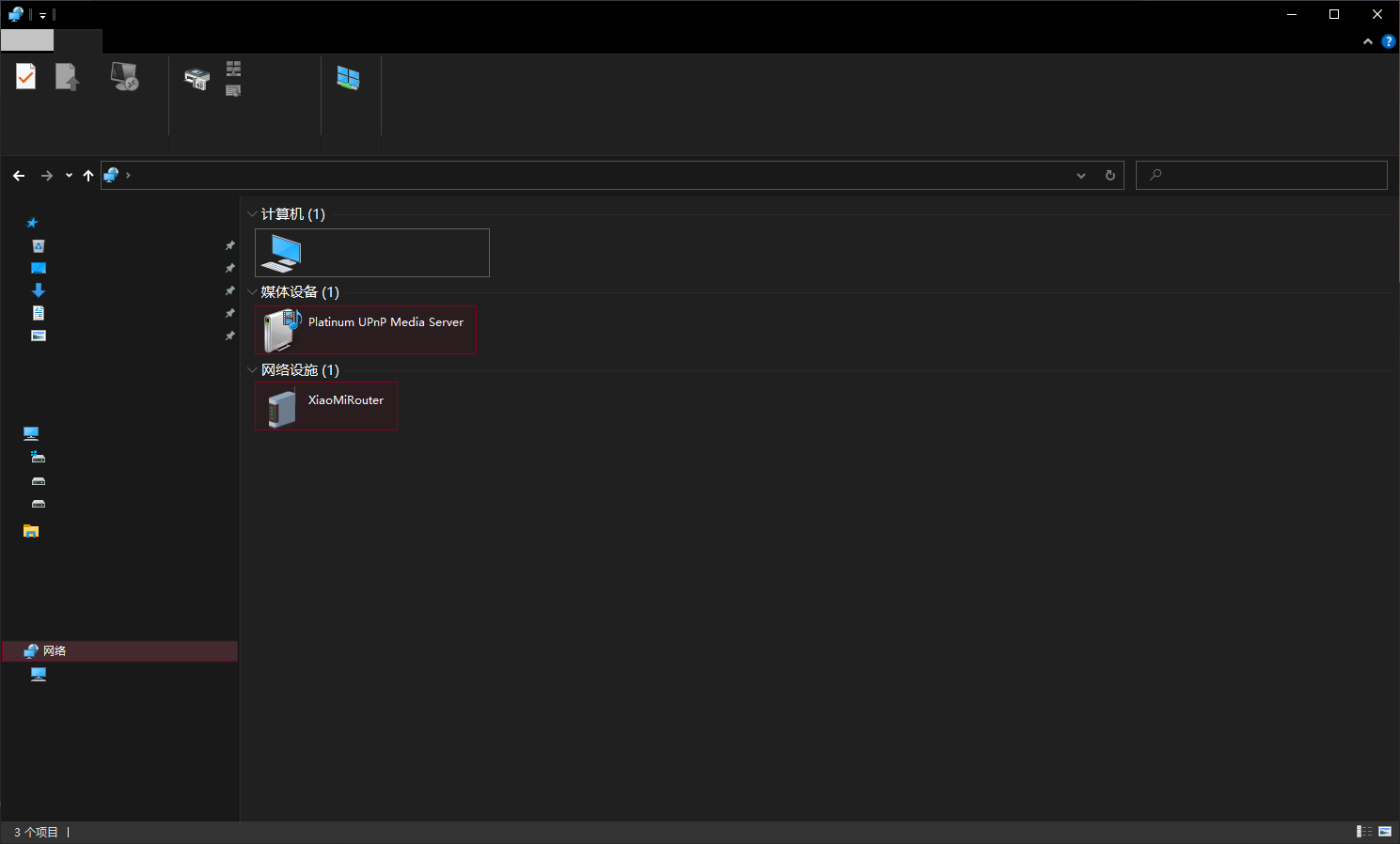Select the Quick access star in sidebar
The image size is (1400, 844).
point(32,223)
